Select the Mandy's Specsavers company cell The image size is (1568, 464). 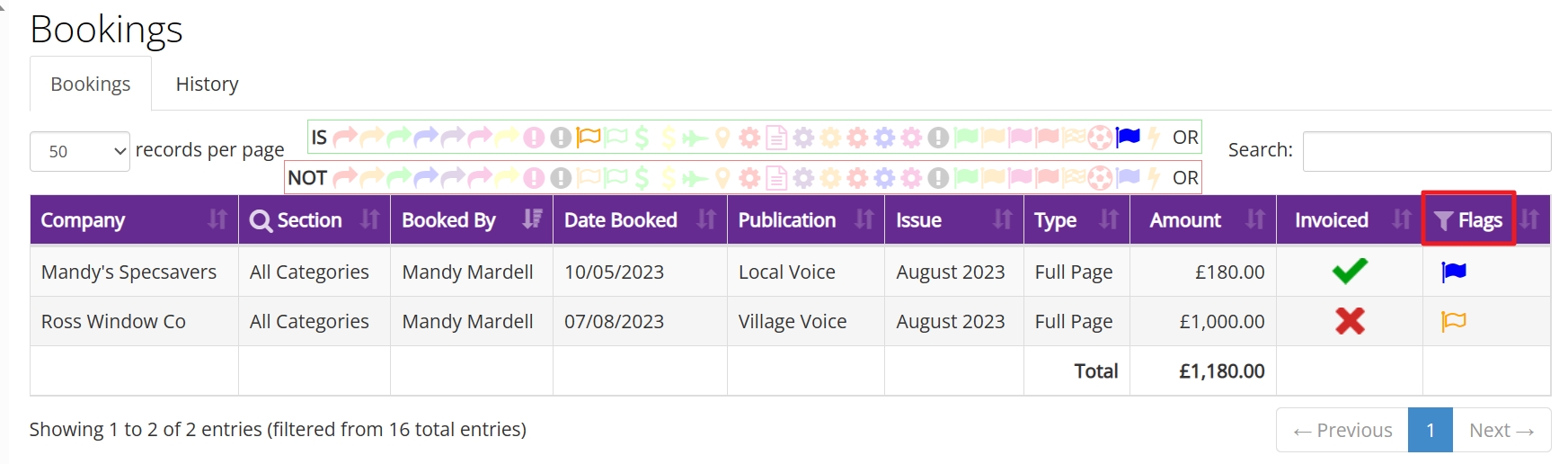click(134, 272)
